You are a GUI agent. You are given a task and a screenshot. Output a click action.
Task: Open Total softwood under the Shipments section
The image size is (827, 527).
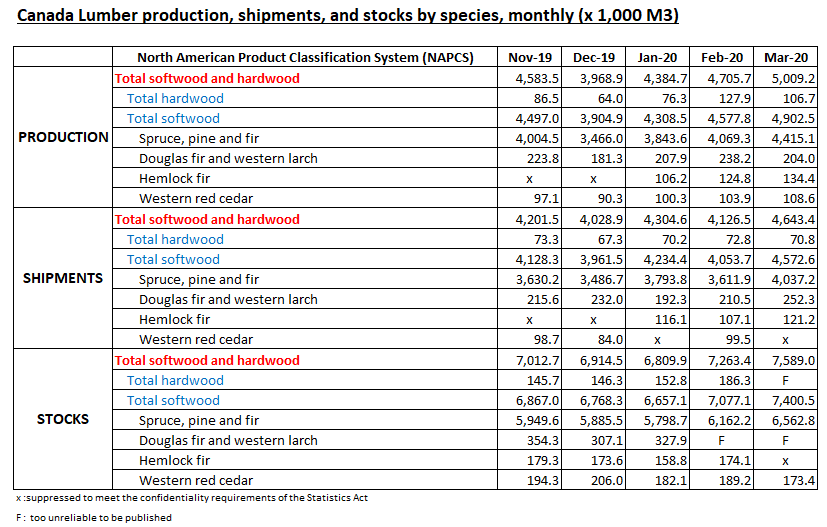(173, 259)
